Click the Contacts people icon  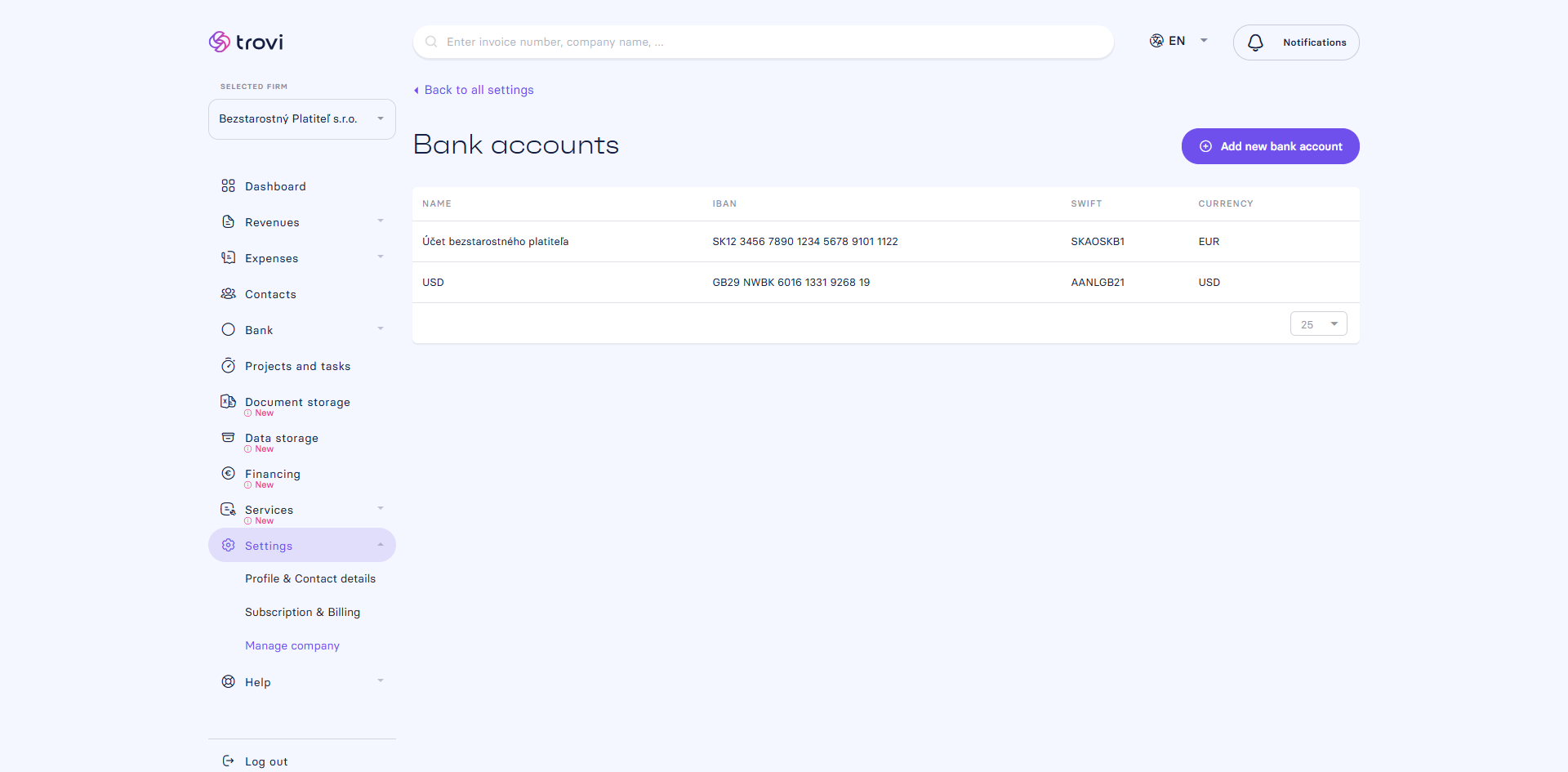point(228,294)
